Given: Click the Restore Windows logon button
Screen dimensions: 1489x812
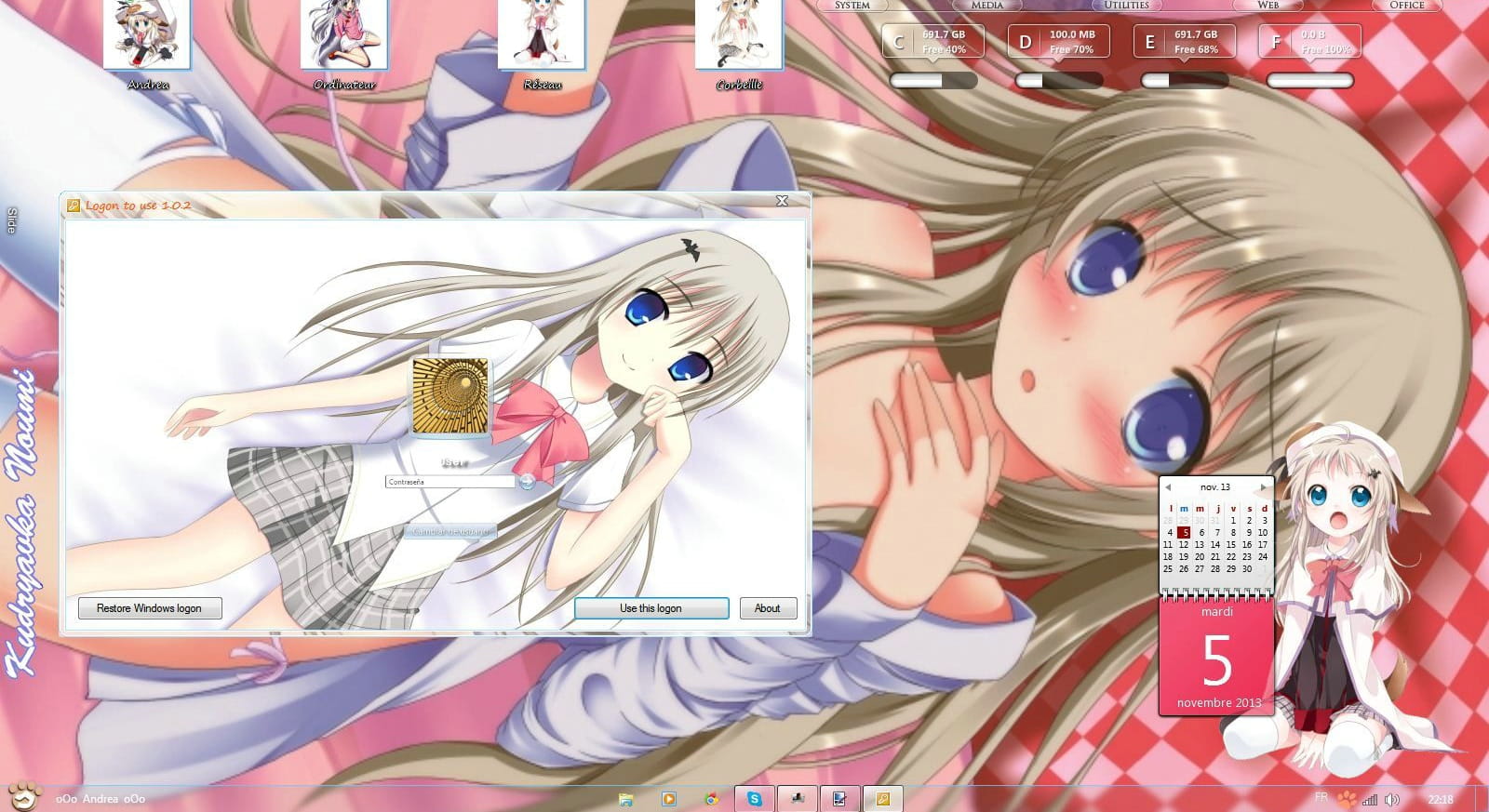Looking at the screenshot, I should pyautogui.click(x=149, y=608).
